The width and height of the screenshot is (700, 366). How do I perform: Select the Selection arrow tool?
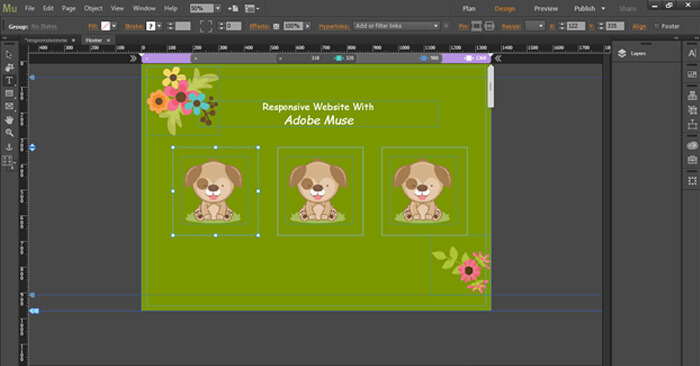9,54
